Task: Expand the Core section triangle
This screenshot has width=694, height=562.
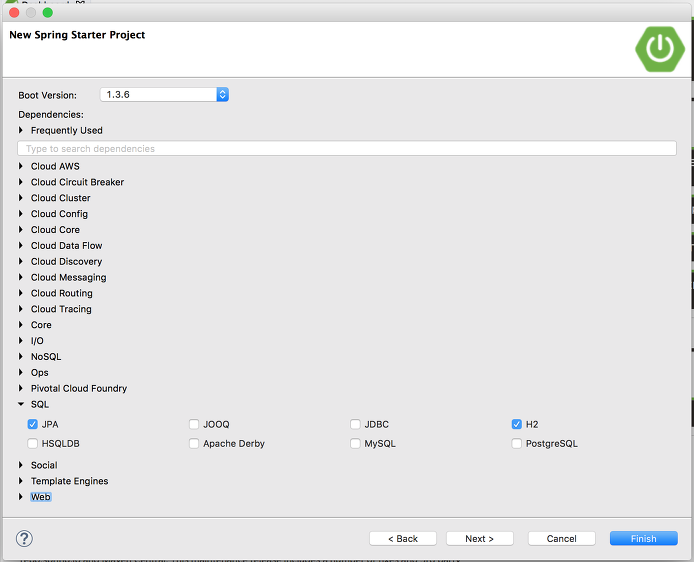Action: coord(20,325)
